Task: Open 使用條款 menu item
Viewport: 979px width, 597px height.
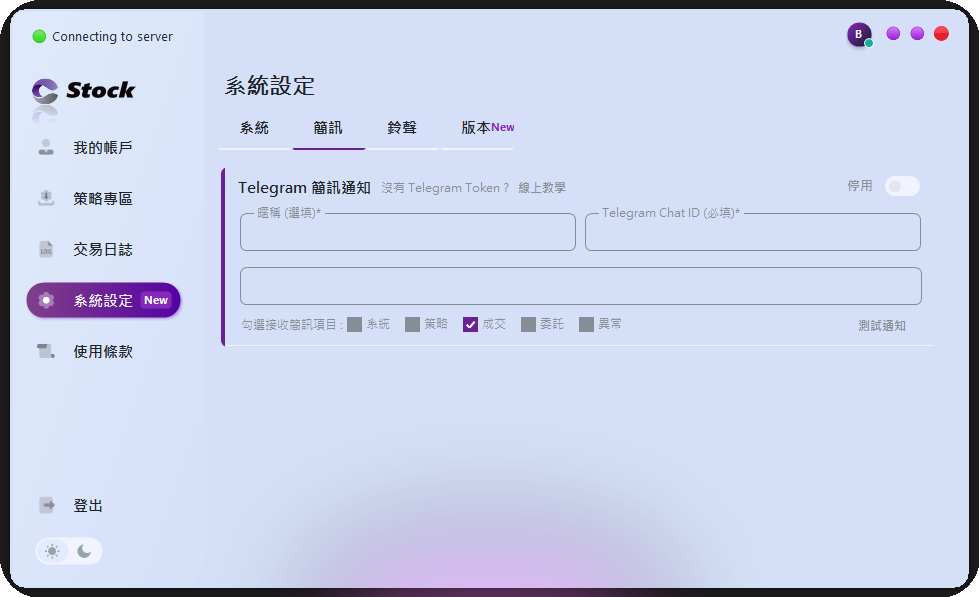Action: (103, 351)
